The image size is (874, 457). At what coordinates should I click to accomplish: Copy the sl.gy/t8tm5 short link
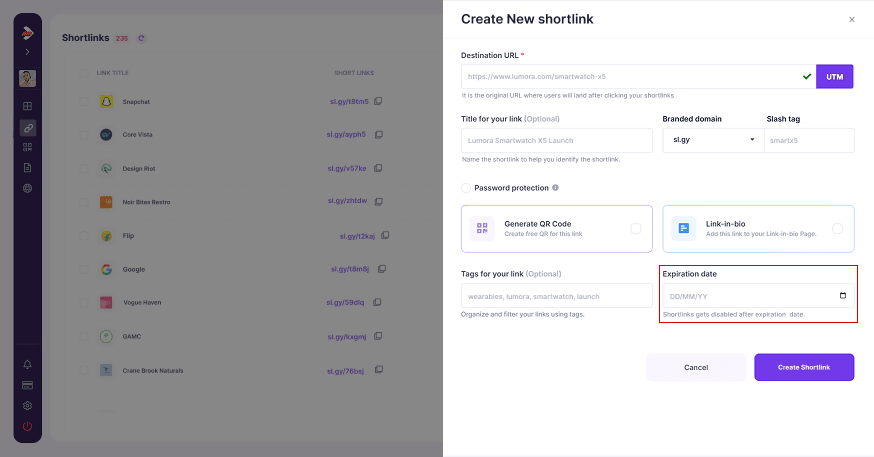[x=378, y=101]
